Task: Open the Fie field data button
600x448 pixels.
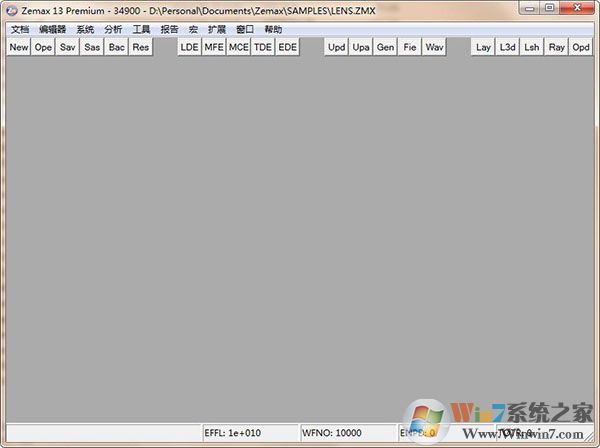Action: coord(410,47)
